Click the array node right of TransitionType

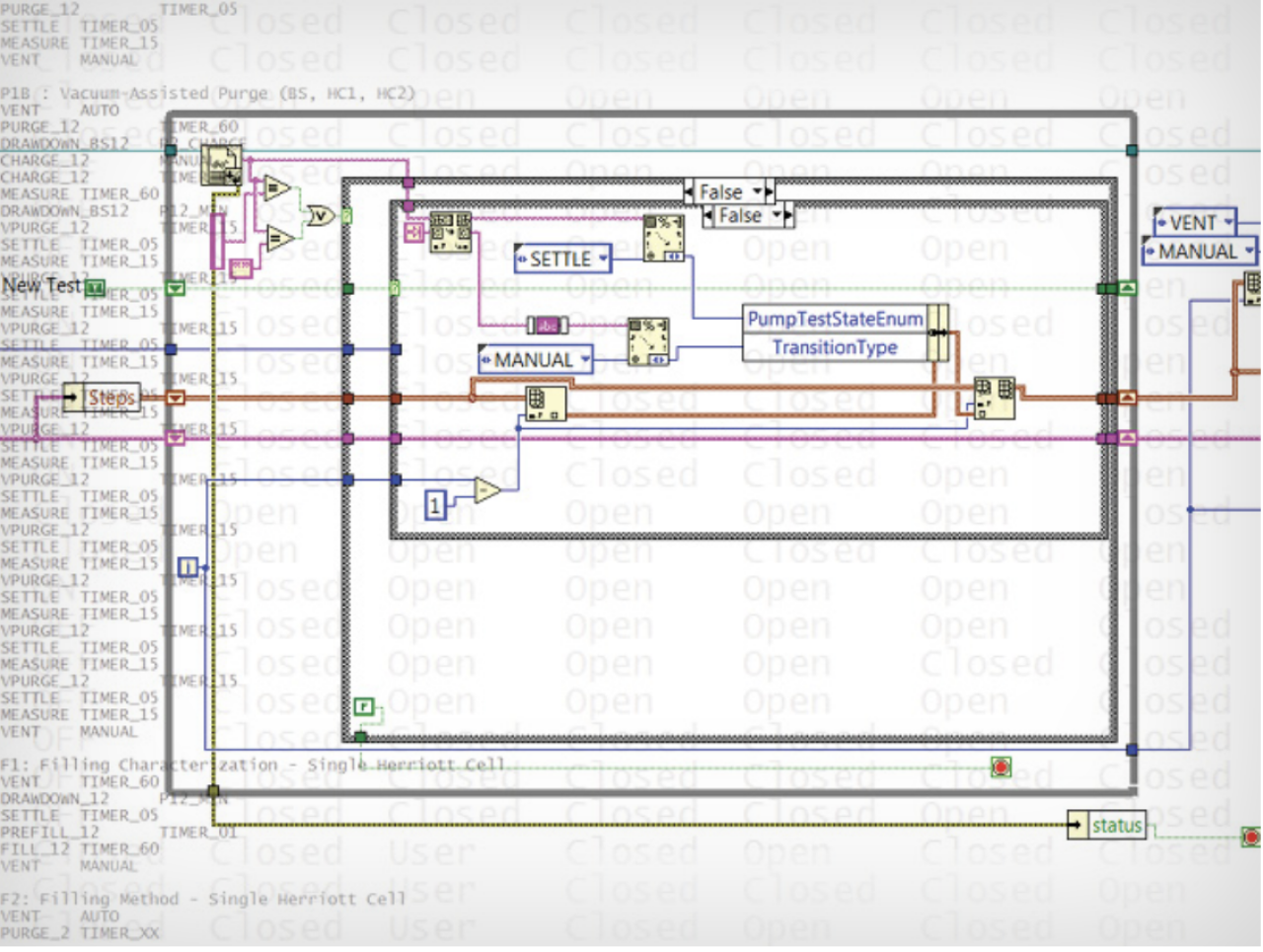995,399
